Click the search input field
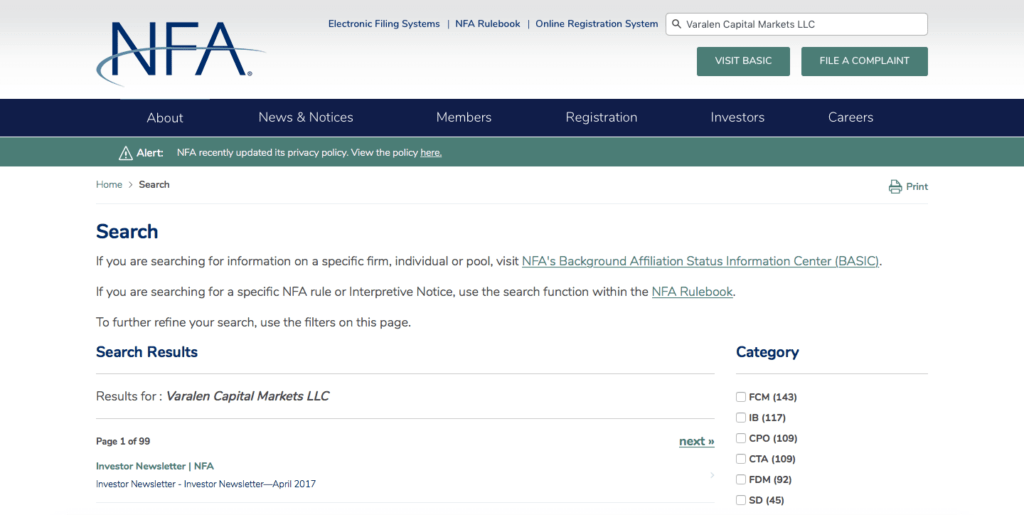 point(800,24)
